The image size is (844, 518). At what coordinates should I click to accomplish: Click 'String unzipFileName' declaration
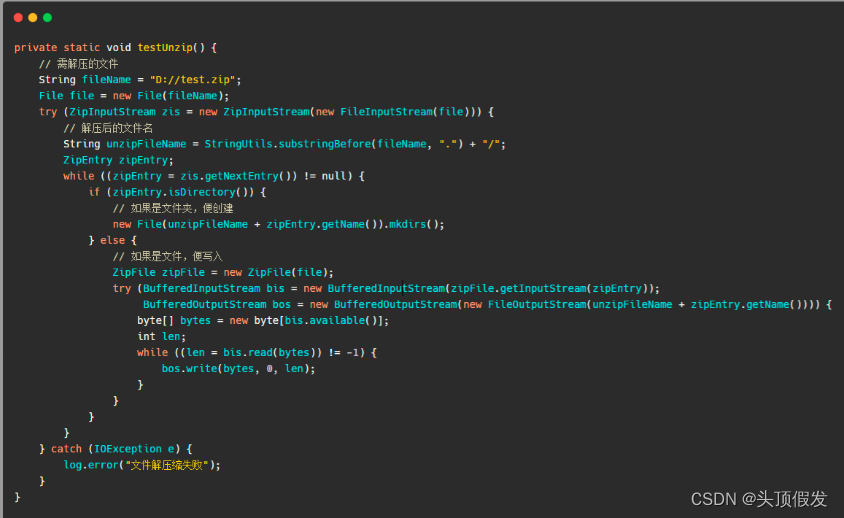tap(124, 144)
